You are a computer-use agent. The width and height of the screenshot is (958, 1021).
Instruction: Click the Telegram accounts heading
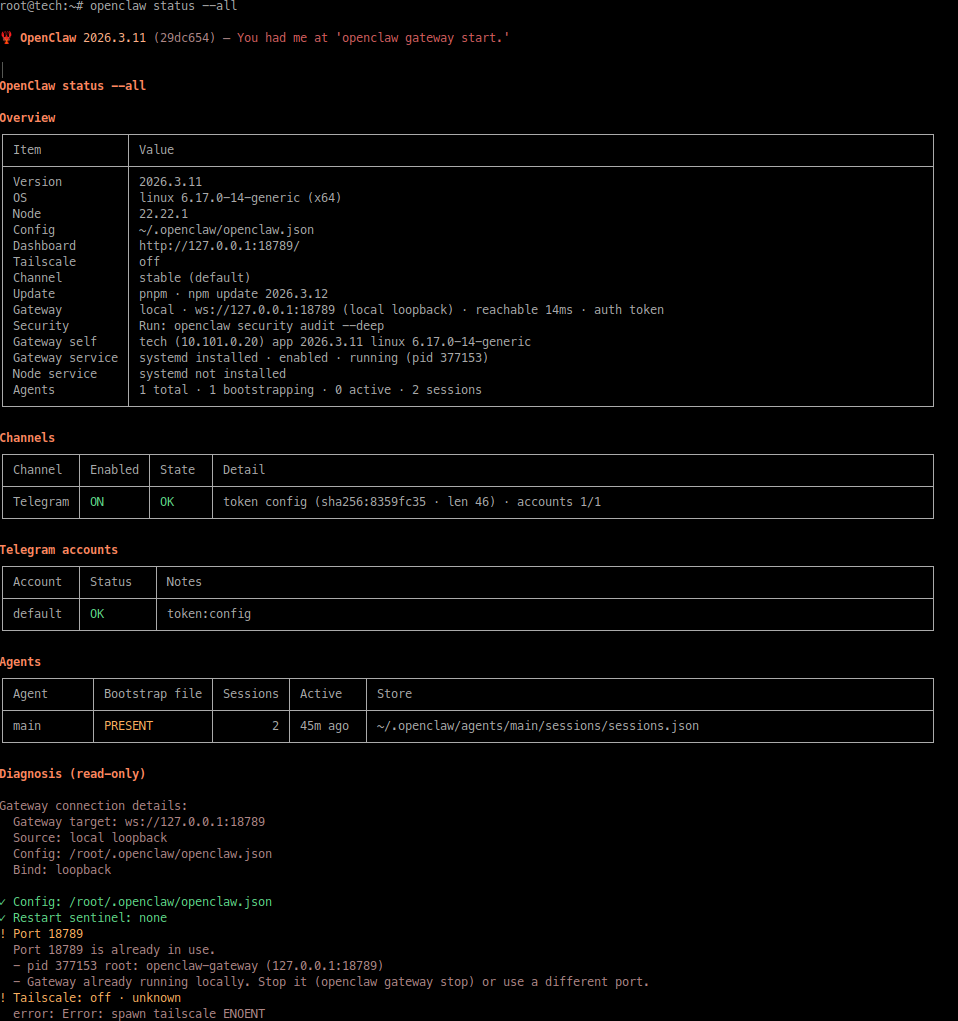59,550
